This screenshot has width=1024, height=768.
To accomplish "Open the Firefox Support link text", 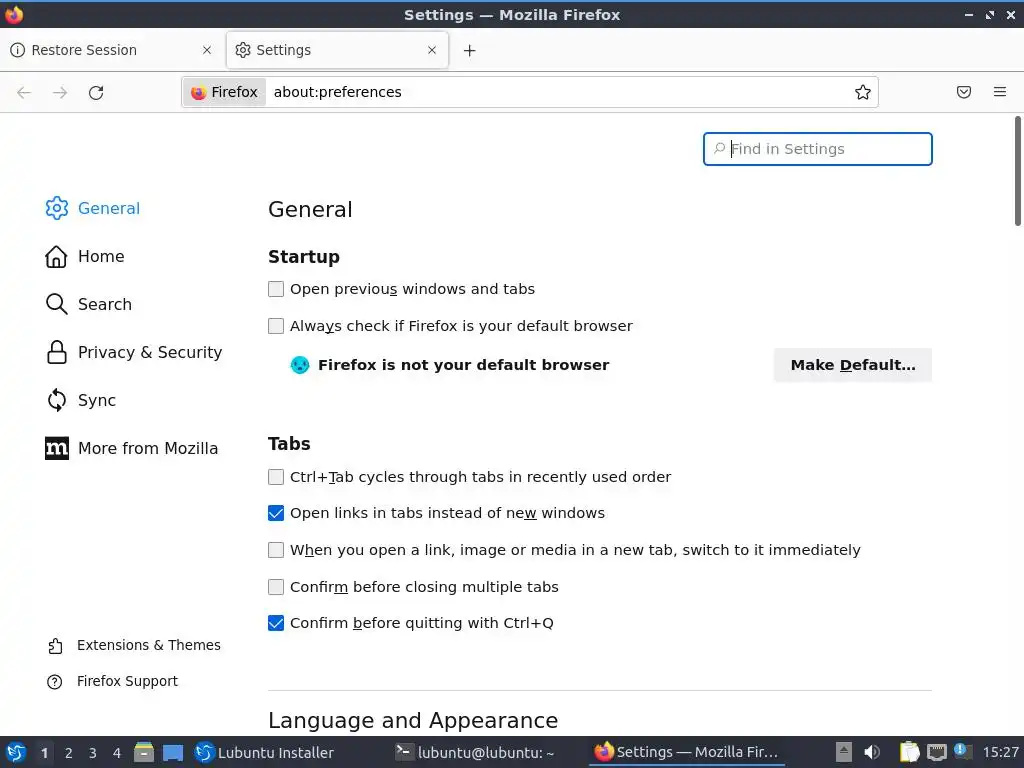I will [x=127, y=681].
